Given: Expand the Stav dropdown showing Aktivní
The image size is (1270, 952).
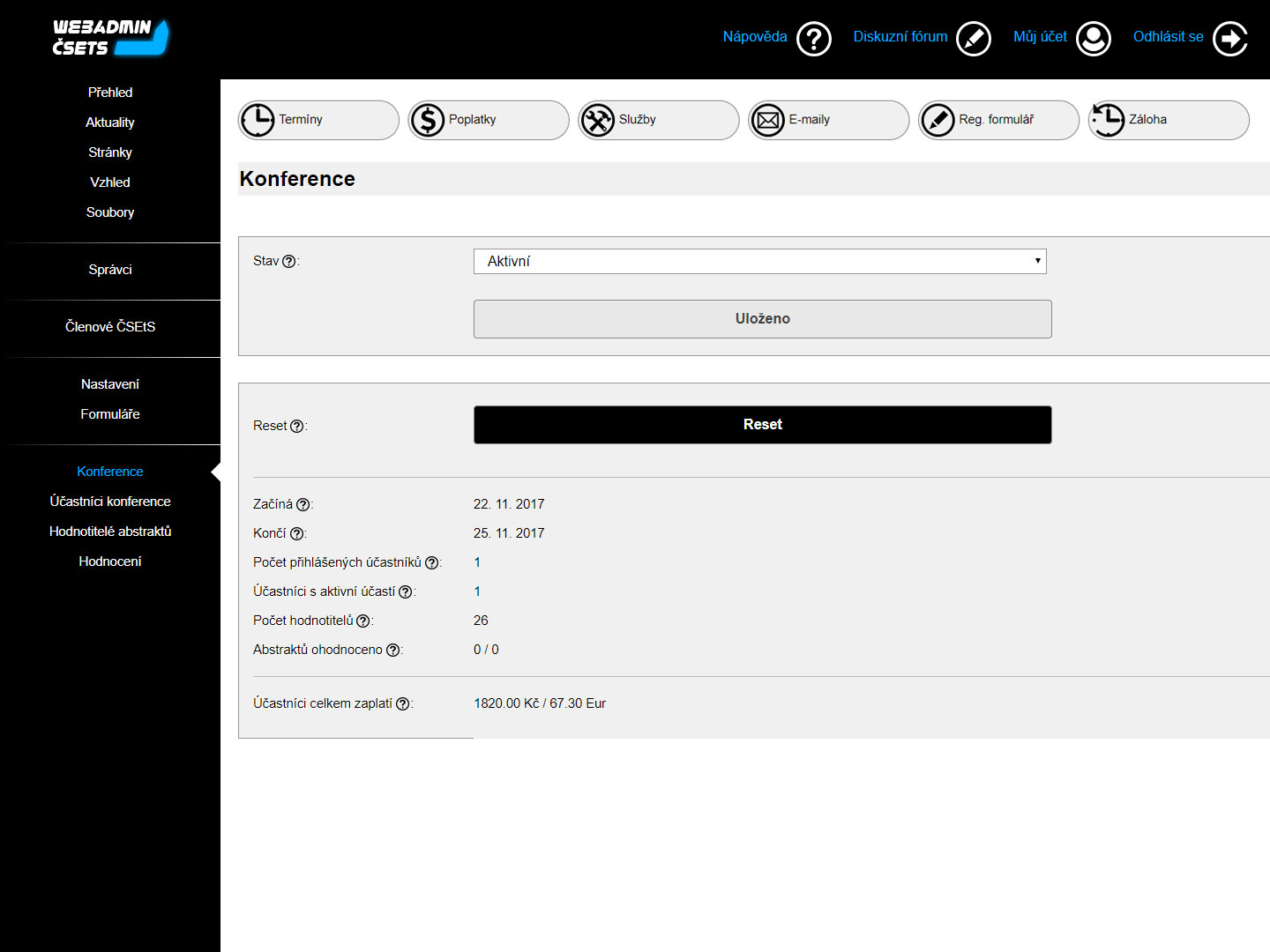Looking at the screenshot, I should pyautogui.click(x=760, y=261).
